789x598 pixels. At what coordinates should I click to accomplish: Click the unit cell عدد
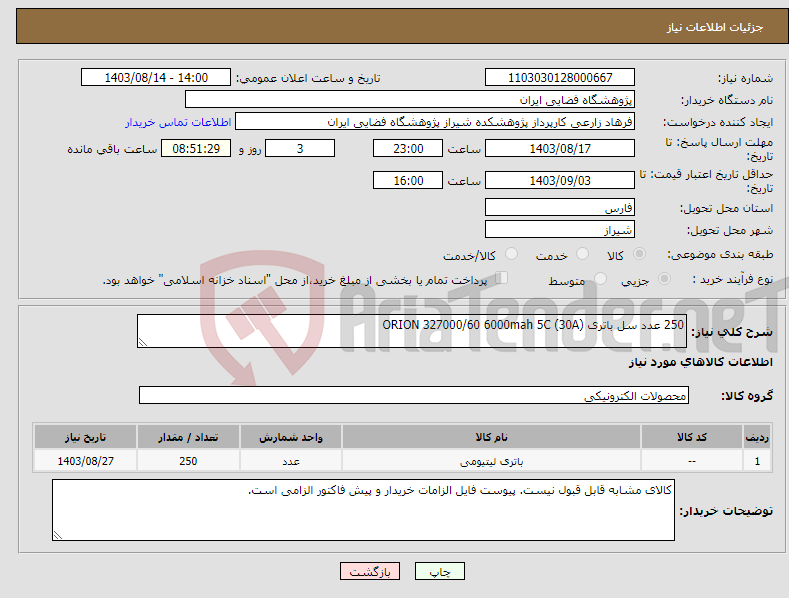click(291, 461)
